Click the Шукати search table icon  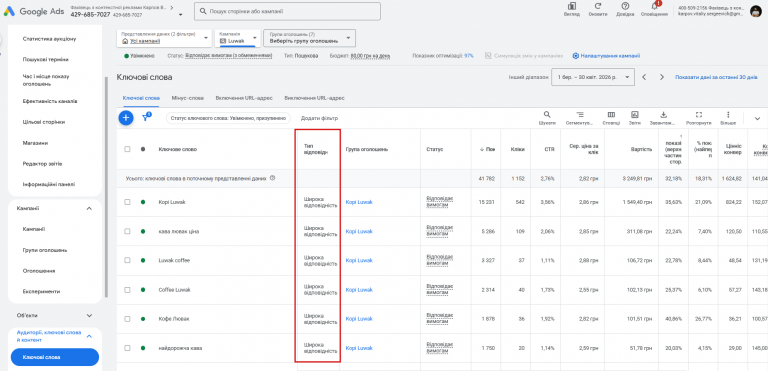coord(547,115)
